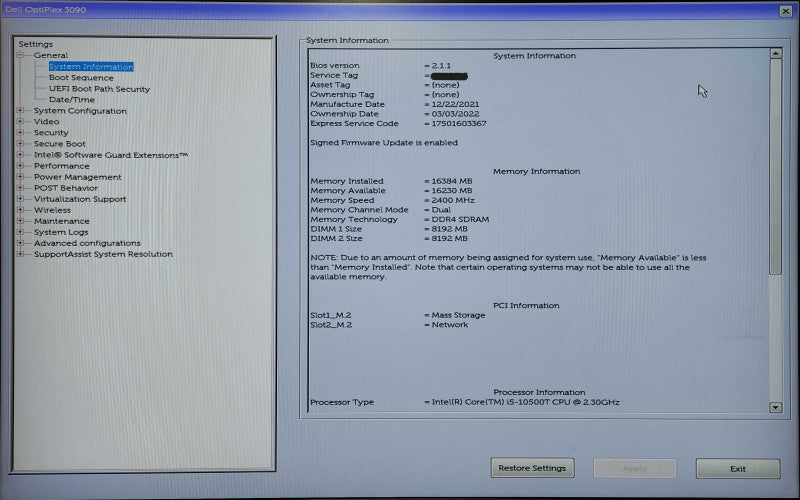This screenshot has height=500, width=800.
Task: Expand the System Logs node
Action: pyautogui.click(x=20, y=232)
